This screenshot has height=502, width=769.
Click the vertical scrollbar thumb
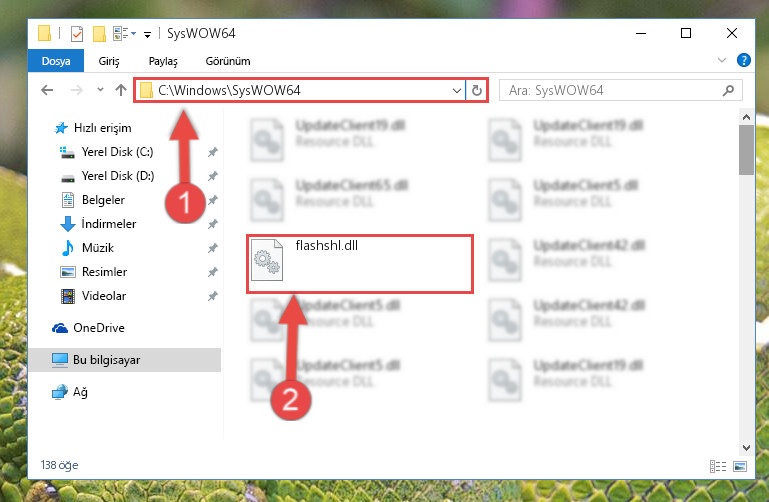[746, 150]
